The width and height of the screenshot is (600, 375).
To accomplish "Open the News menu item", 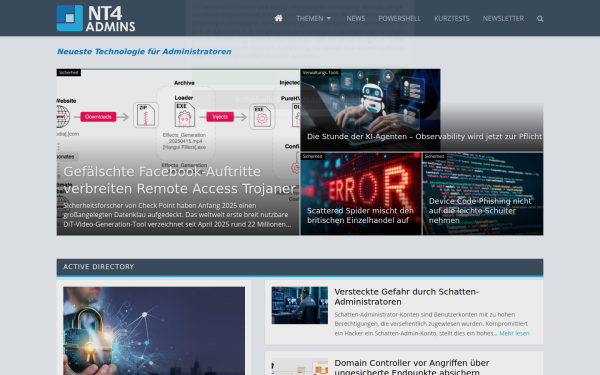I will point(355,18).
